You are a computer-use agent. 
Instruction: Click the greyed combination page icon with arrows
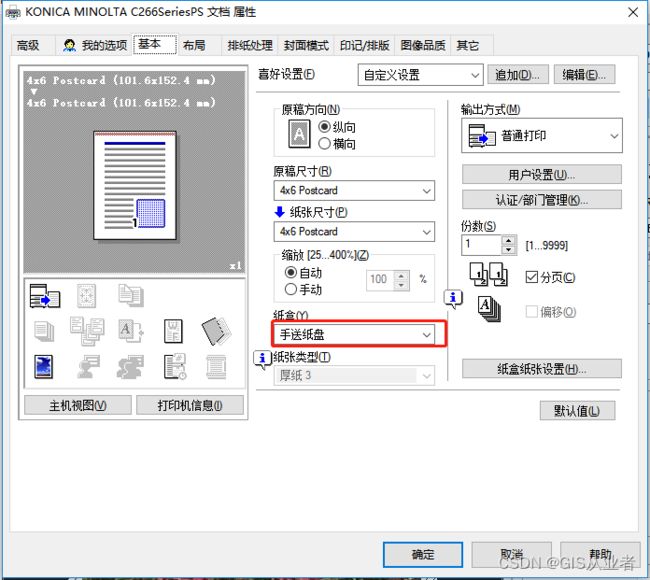pos(87,296)
